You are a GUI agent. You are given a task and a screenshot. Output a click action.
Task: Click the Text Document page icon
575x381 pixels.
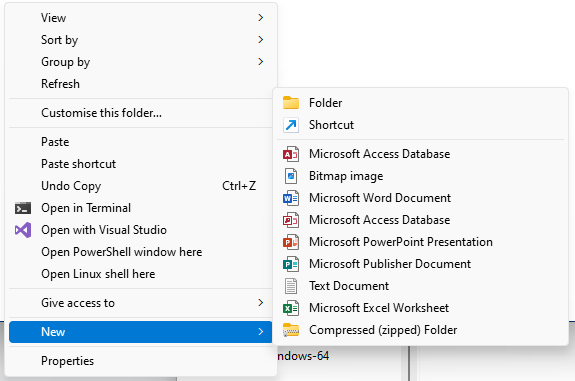click(x=291, y=286)
